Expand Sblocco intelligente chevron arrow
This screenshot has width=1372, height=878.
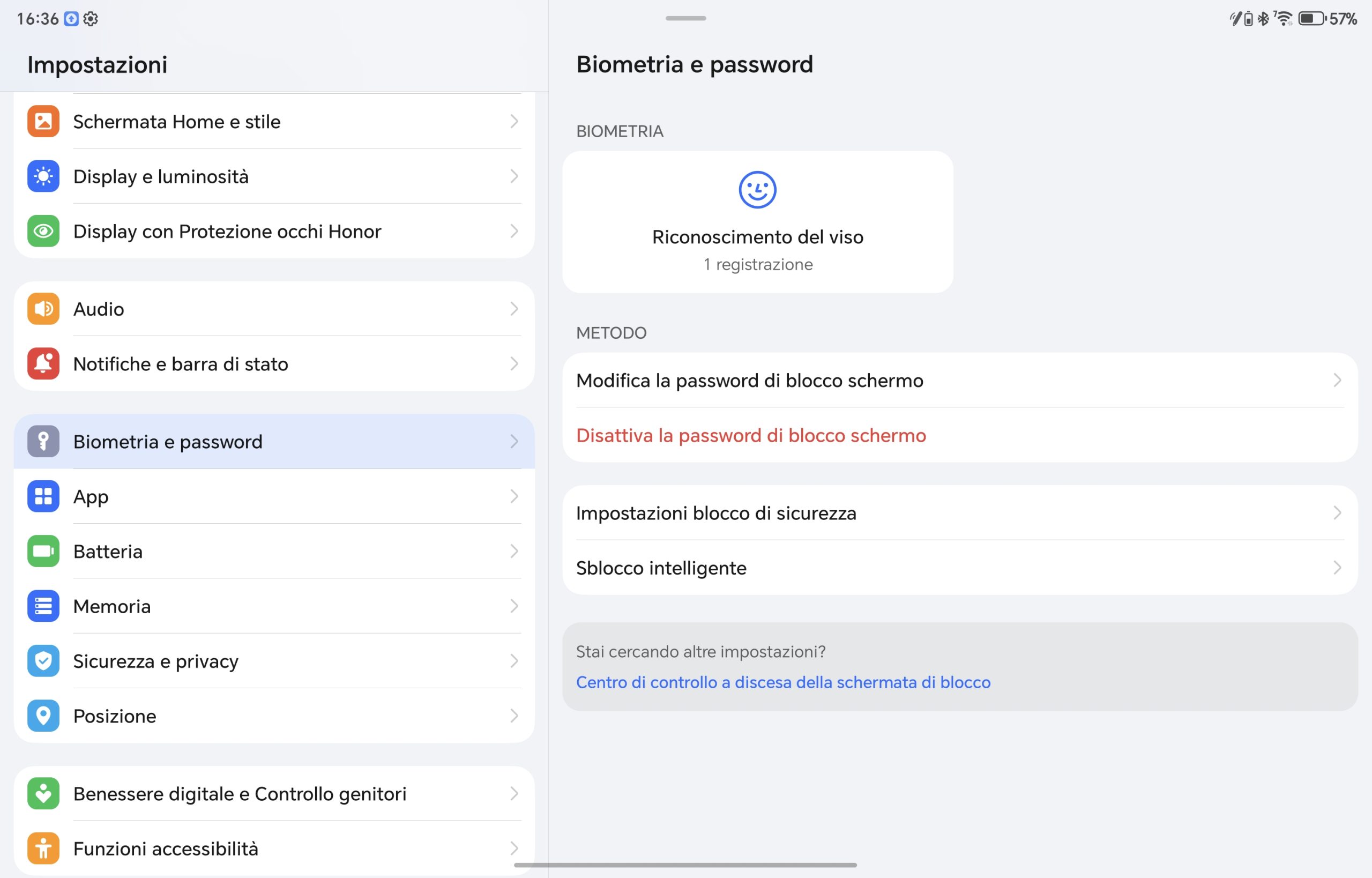(1337, 568)
